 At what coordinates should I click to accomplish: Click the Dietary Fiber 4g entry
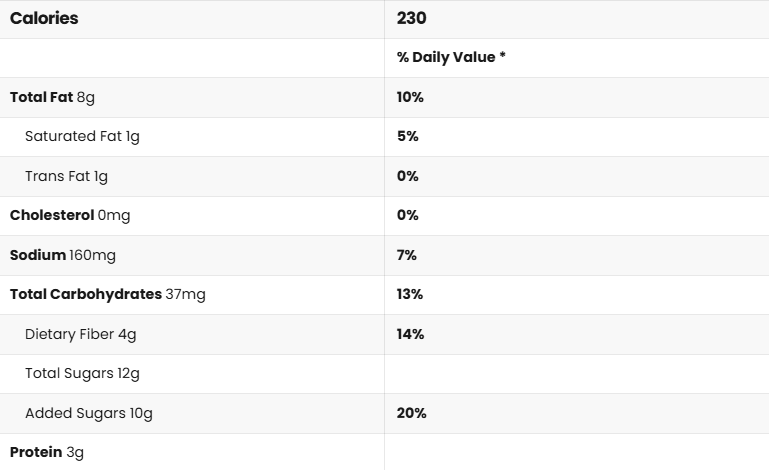[x=81, y=334]
